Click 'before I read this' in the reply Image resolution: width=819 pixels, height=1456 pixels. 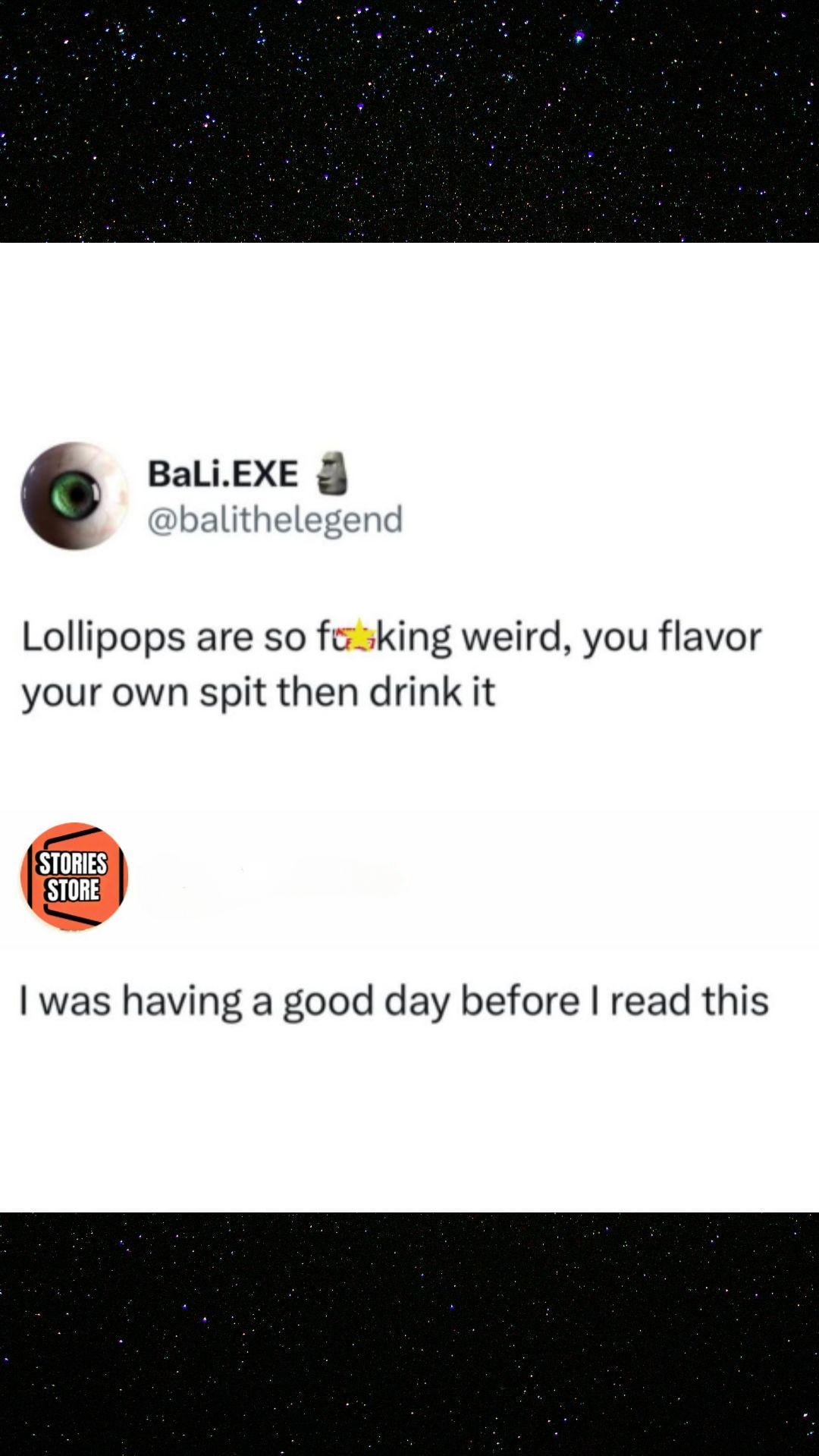coord(614,1000)
